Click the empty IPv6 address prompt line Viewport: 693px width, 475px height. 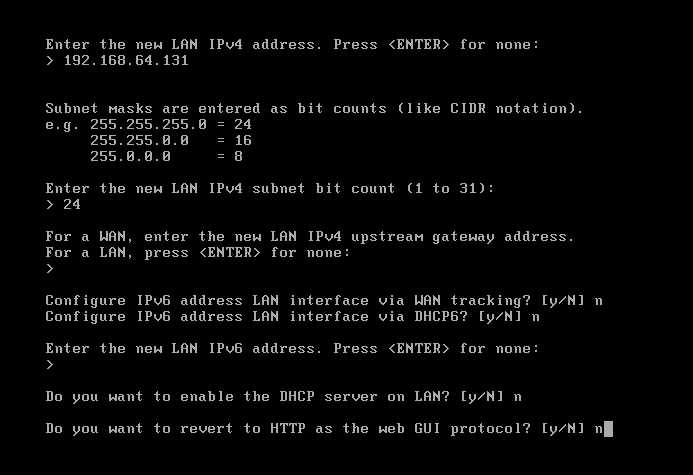click(50, 365)
